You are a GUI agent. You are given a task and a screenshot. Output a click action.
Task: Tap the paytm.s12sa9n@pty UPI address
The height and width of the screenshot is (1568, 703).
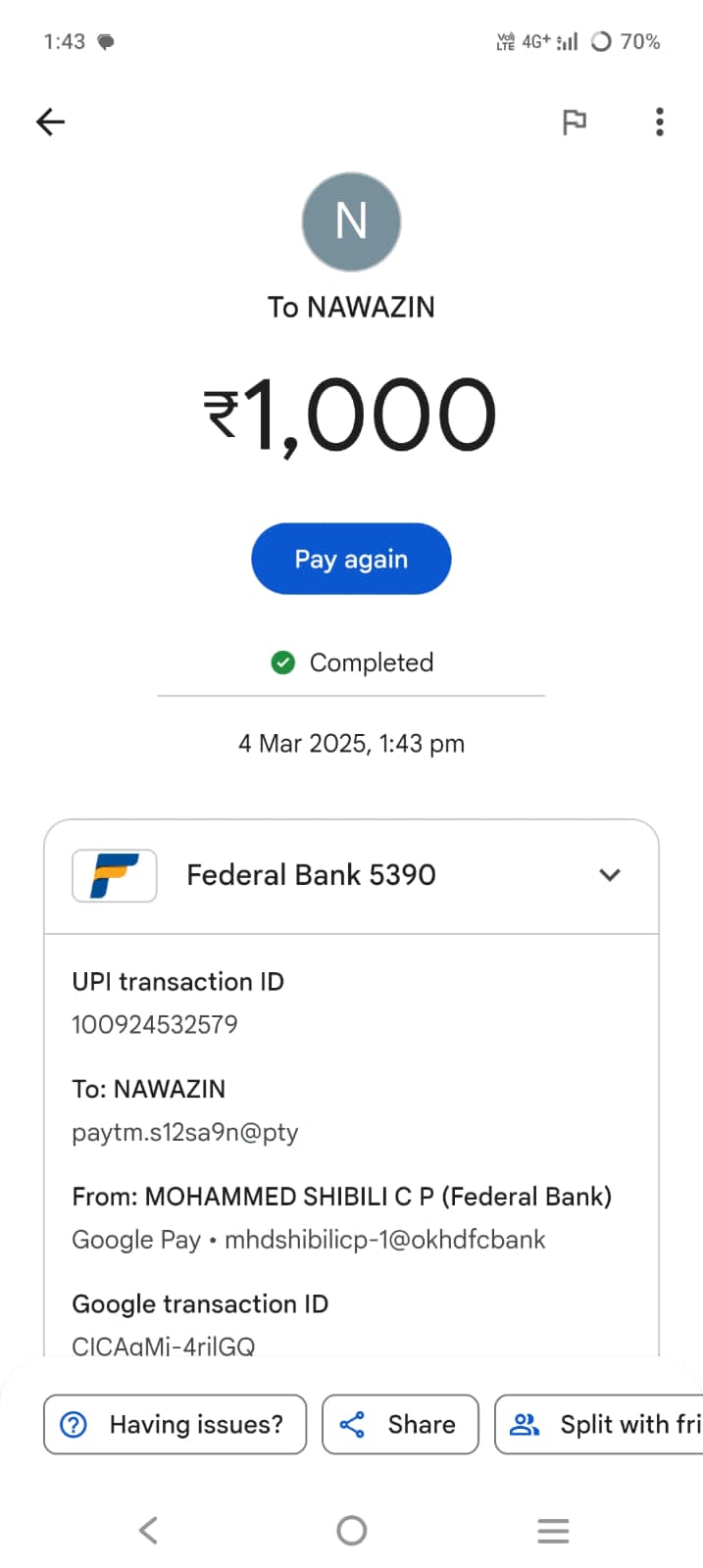click(x=185, y=1133)
